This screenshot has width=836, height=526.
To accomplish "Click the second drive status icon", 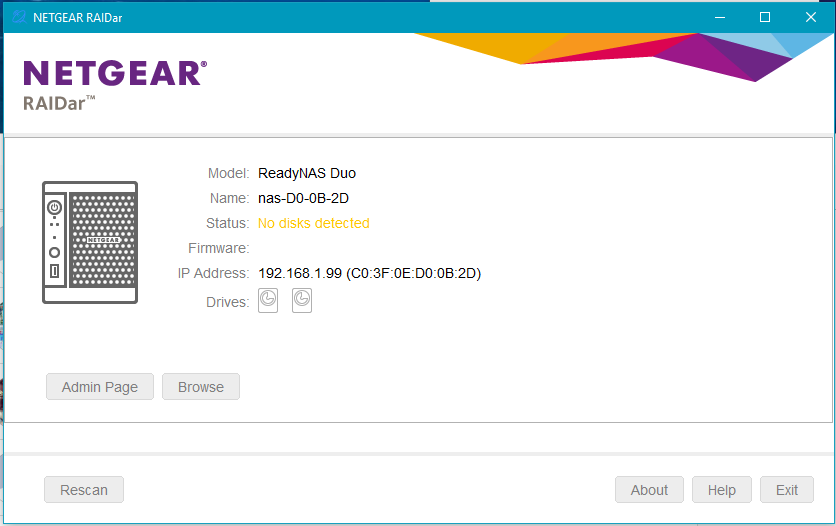I will 302,301.
